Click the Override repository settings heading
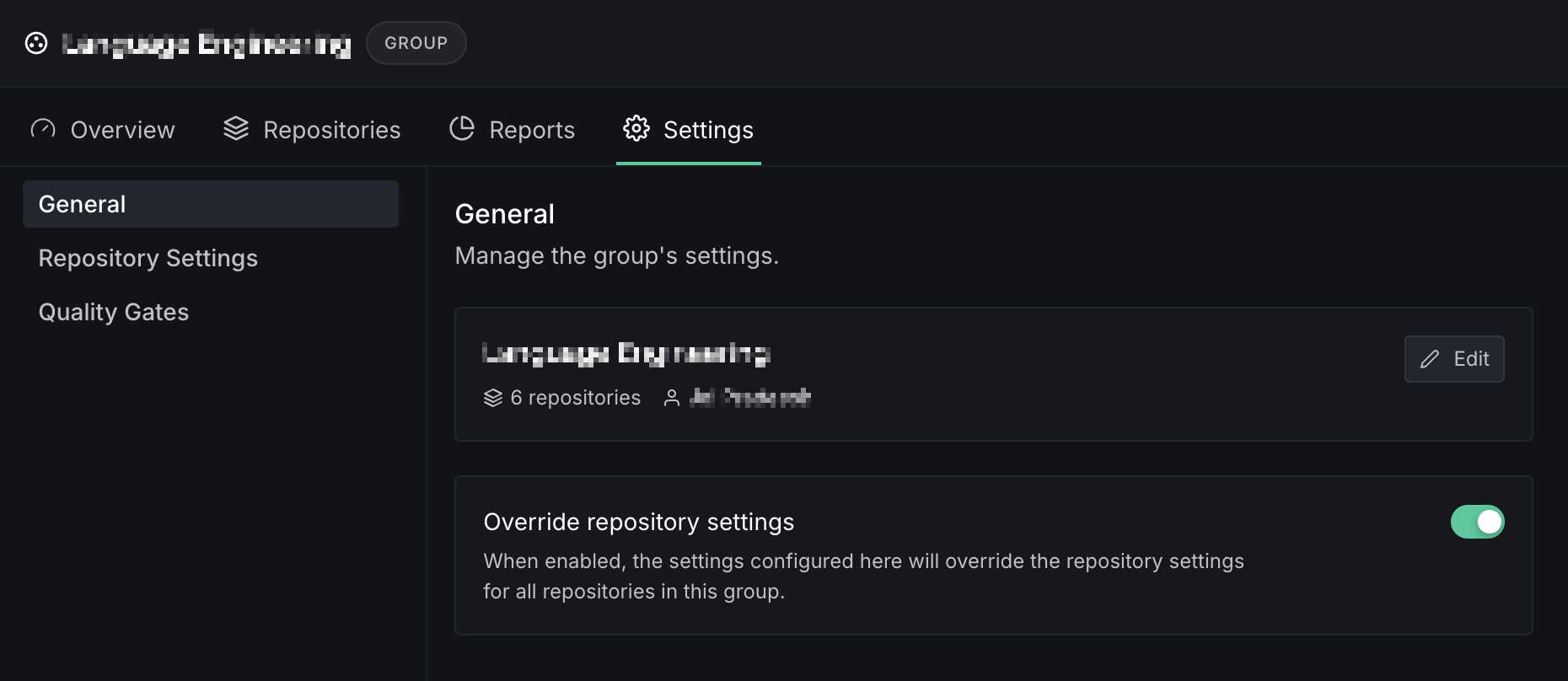 click(x=638, y=523)
